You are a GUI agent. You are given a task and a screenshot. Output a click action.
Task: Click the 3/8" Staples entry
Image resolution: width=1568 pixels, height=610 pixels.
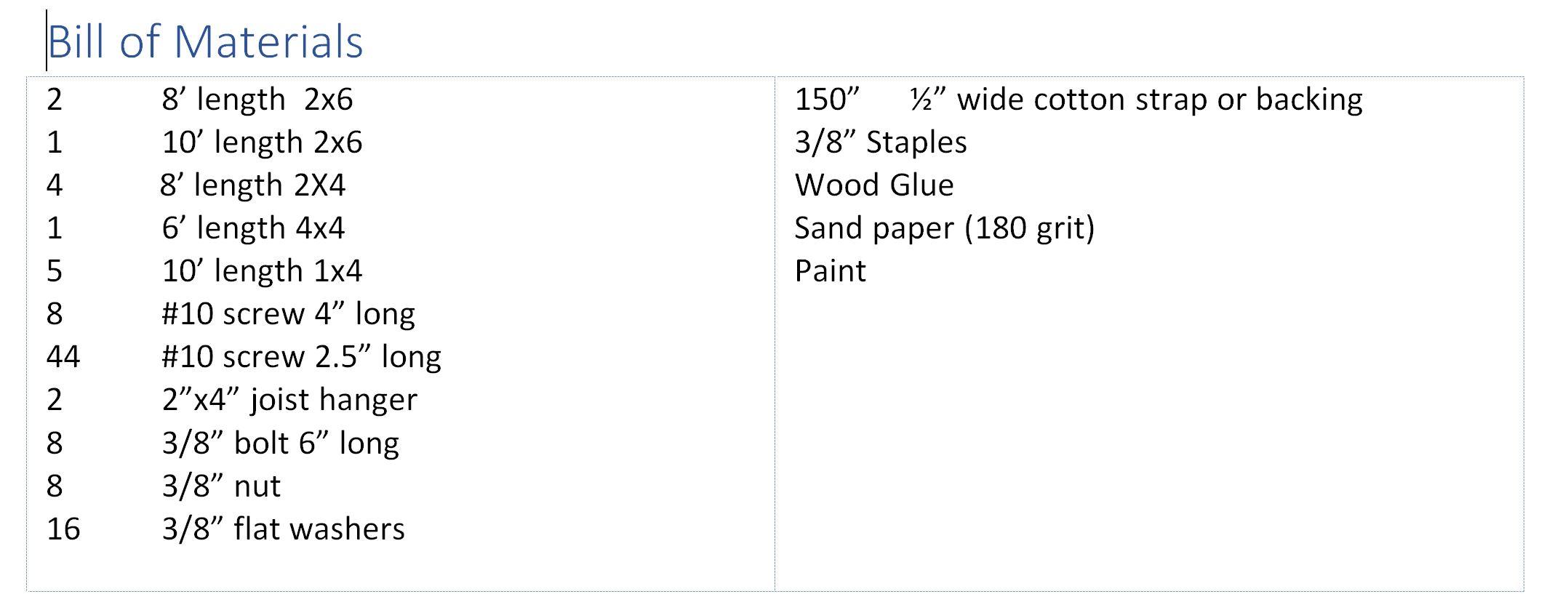[880, 143]
